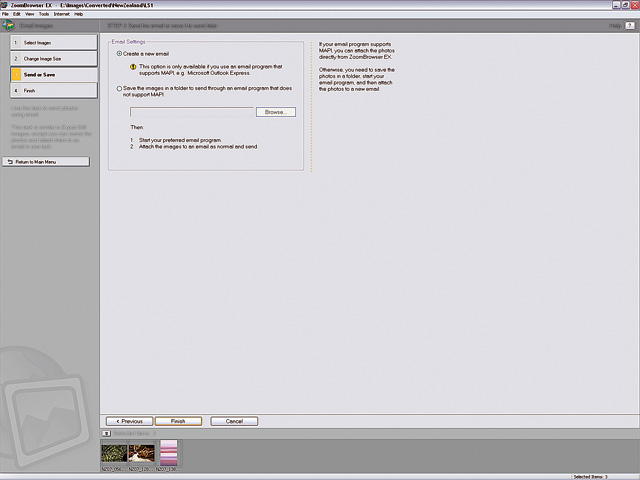Click the Email Images task icon

pos(9,25)
